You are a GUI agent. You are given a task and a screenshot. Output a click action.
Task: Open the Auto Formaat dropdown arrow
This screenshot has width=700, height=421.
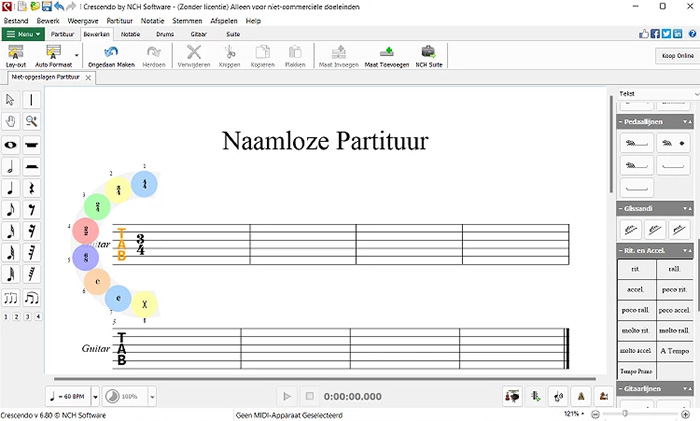pos(77,56)
